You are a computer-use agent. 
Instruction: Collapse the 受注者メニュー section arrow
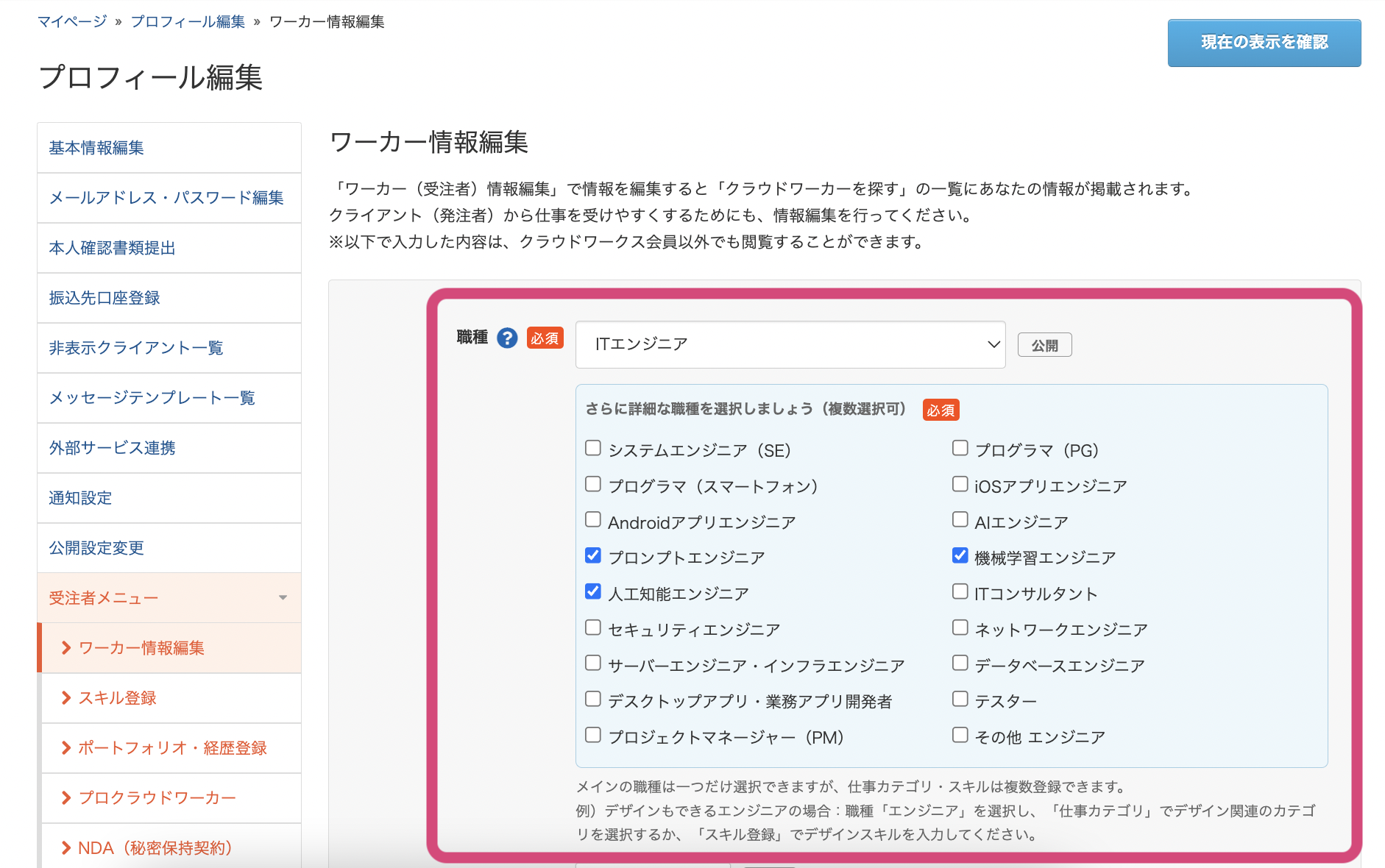[x=283, y=598]
